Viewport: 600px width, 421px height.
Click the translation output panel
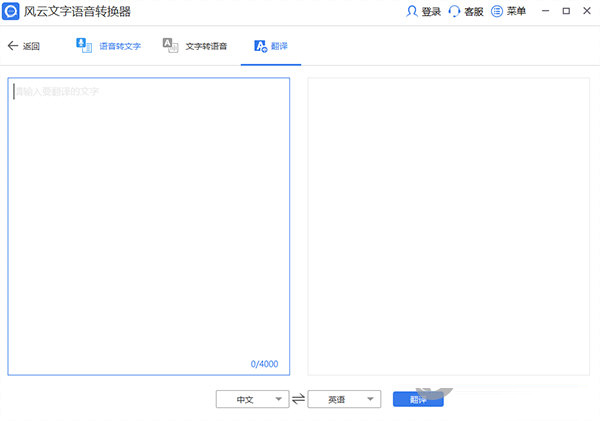click(449, 225)
